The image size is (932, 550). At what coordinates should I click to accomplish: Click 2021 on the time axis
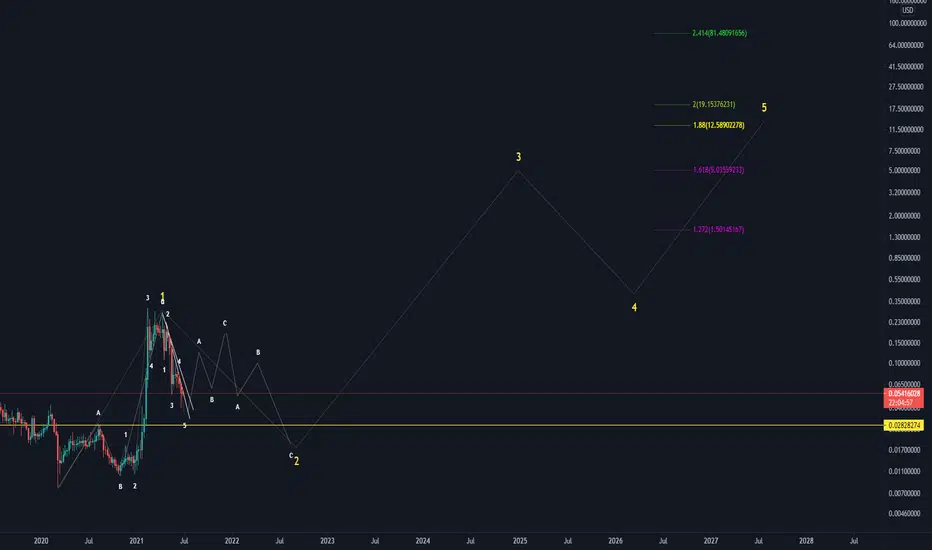coord(137,541)
